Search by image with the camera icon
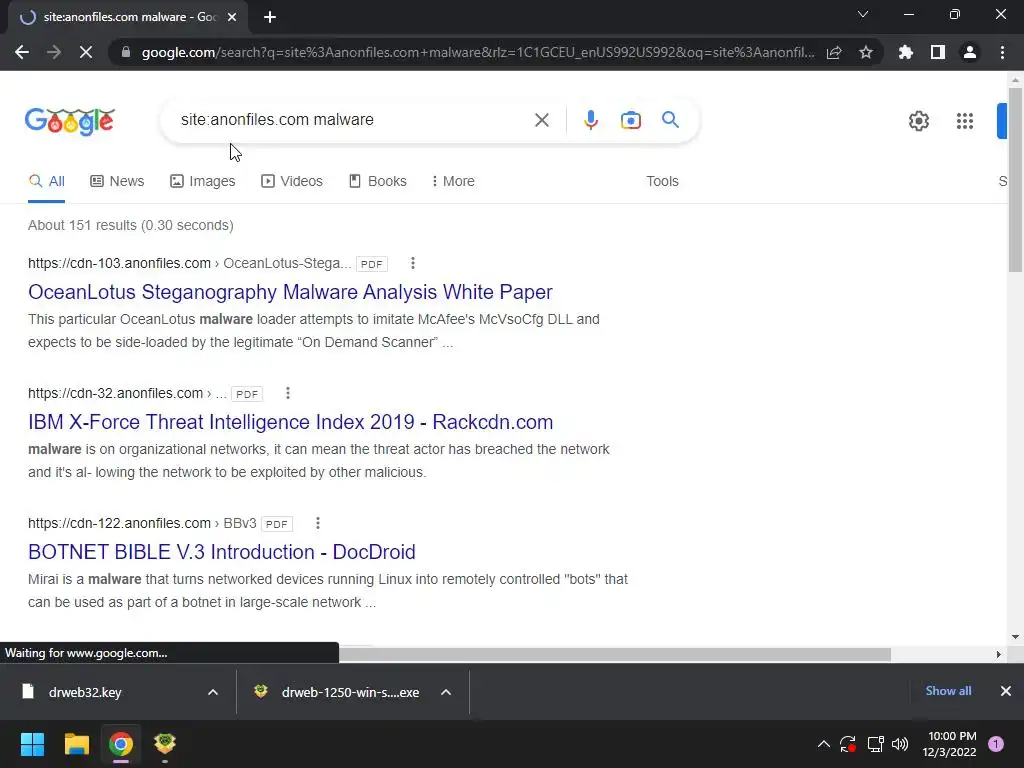 tap(630, 120)
